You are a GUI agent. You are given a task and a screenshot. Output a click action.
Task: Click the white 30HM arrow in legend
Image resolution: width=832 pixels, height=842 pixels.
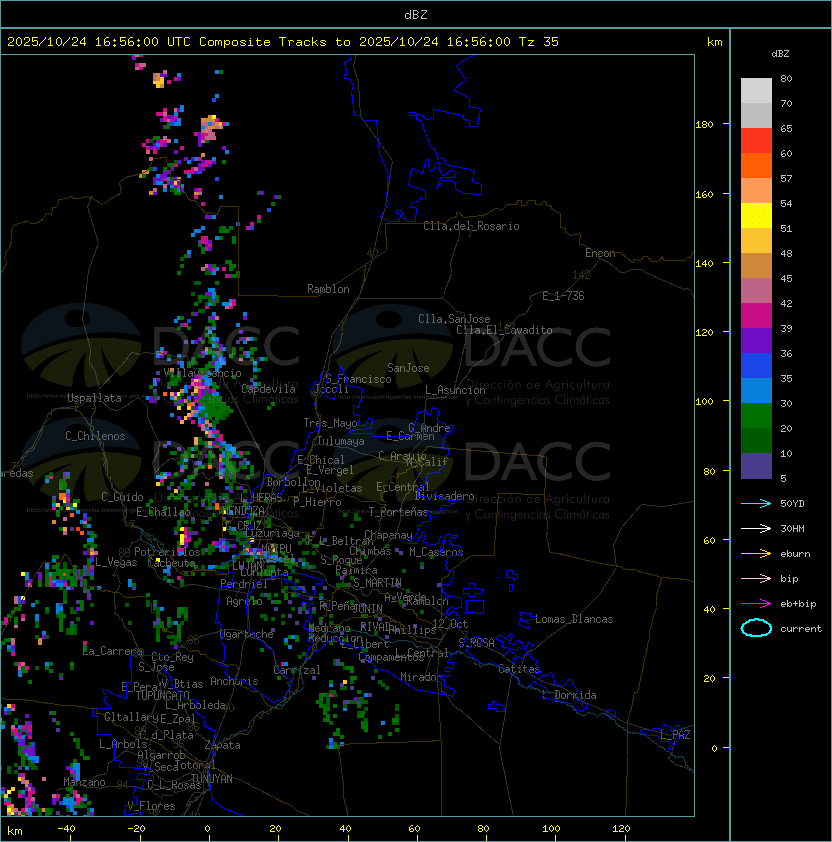756,529
